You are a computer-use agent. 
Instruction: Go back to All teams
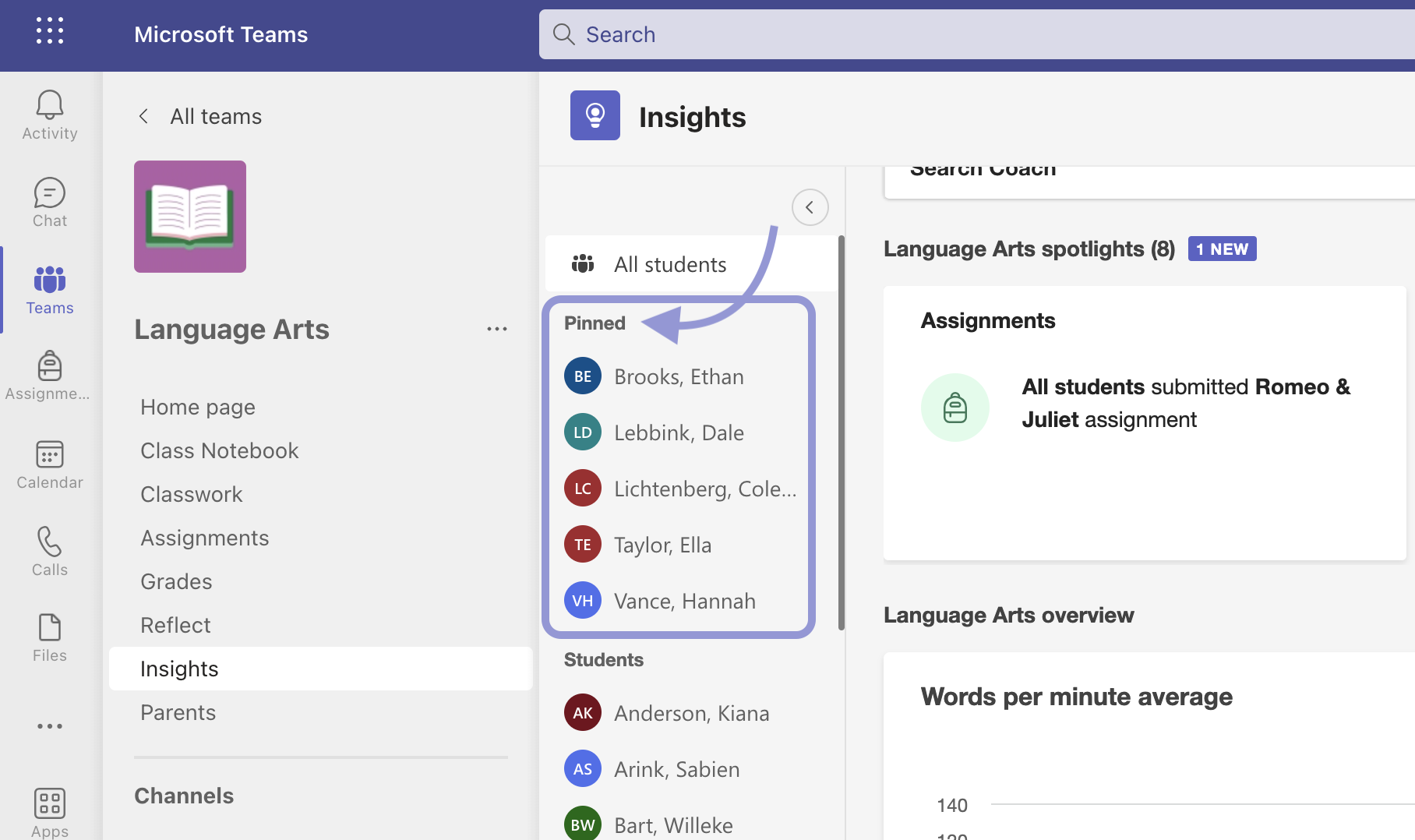[x=199, y=115]
